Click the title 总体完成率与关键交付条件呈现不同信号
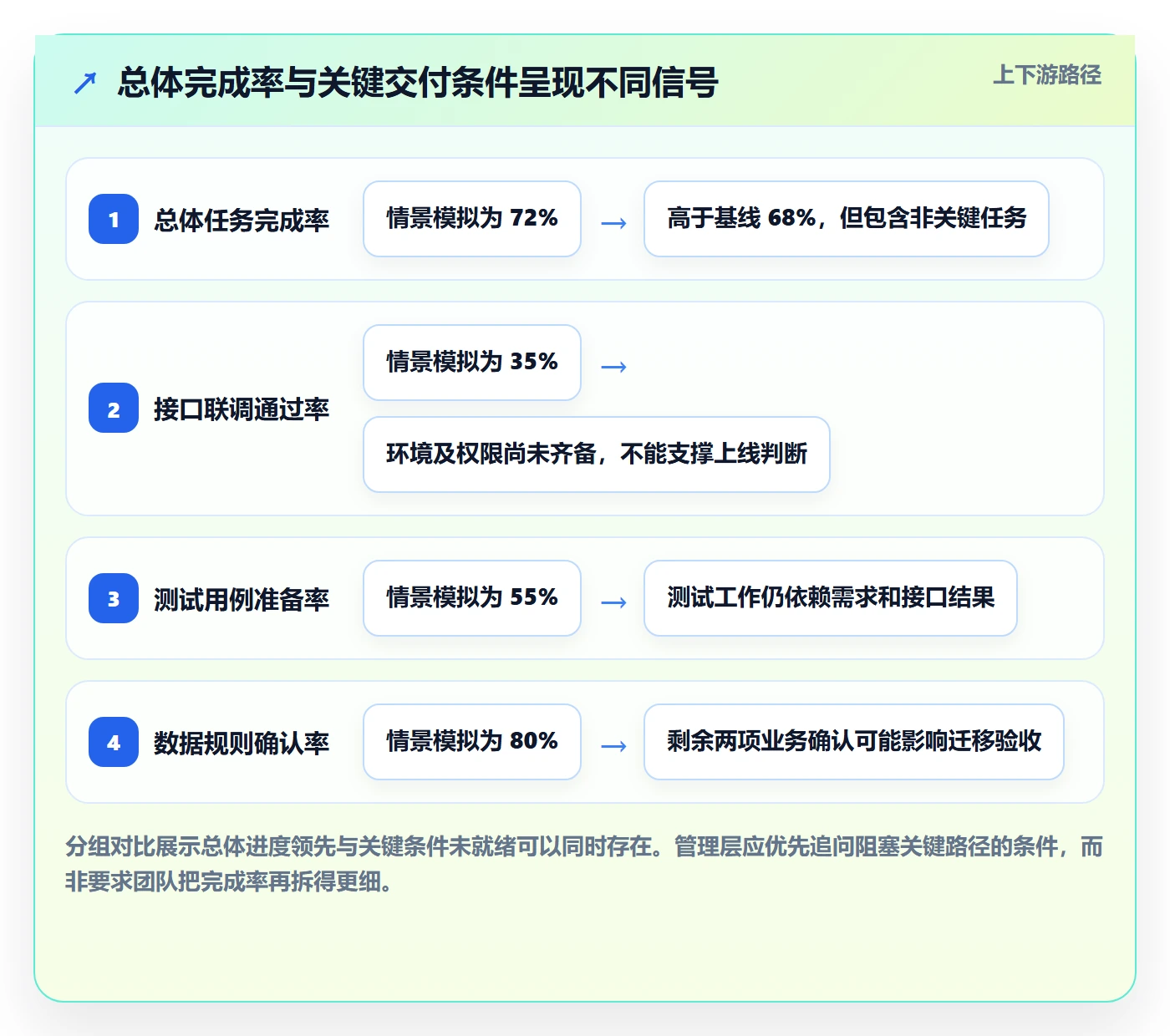 418,83
